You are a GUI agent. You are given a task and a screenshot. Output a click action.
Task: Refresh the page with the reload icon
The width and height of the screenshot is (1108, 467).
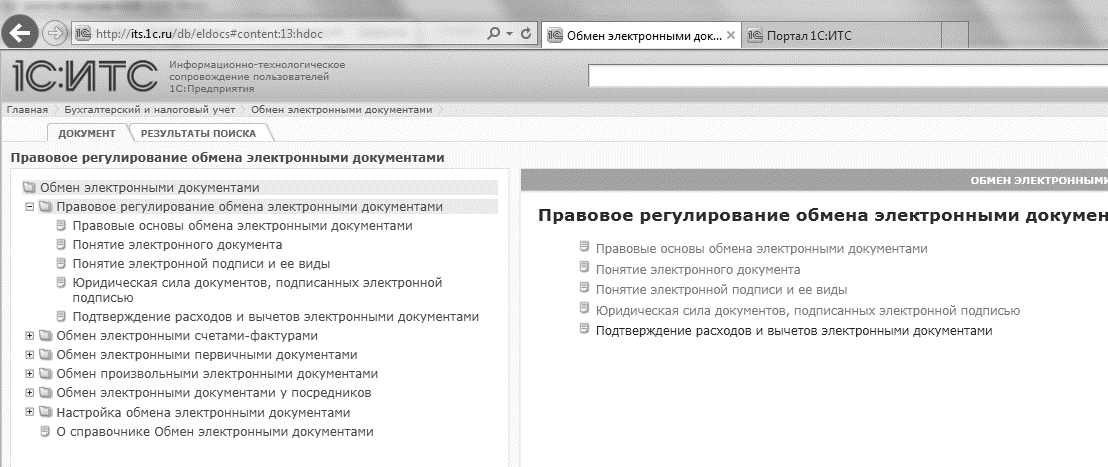[x=526, y=34]
